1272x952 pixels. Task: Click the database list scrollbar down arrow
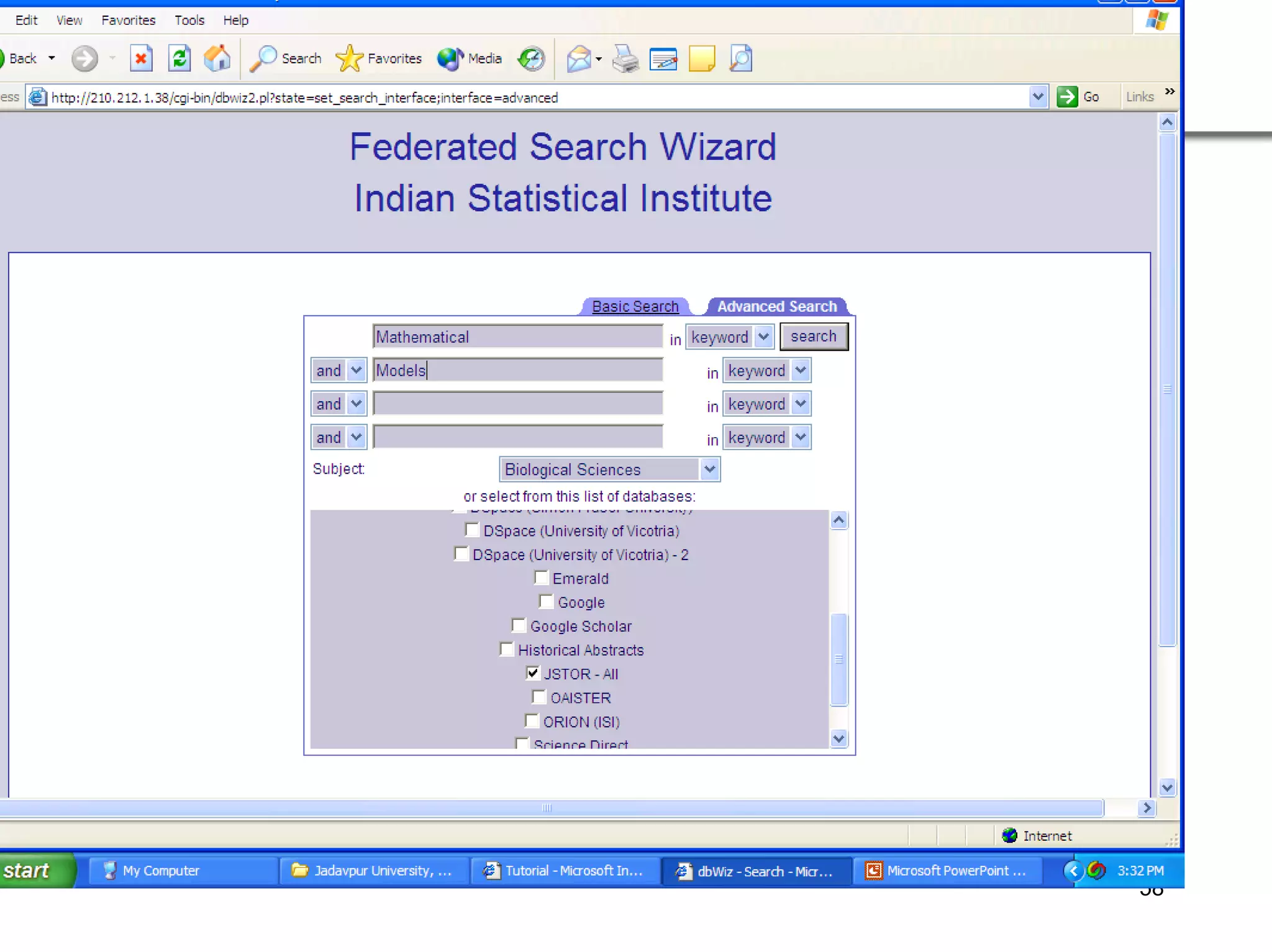tap(838, 738)
